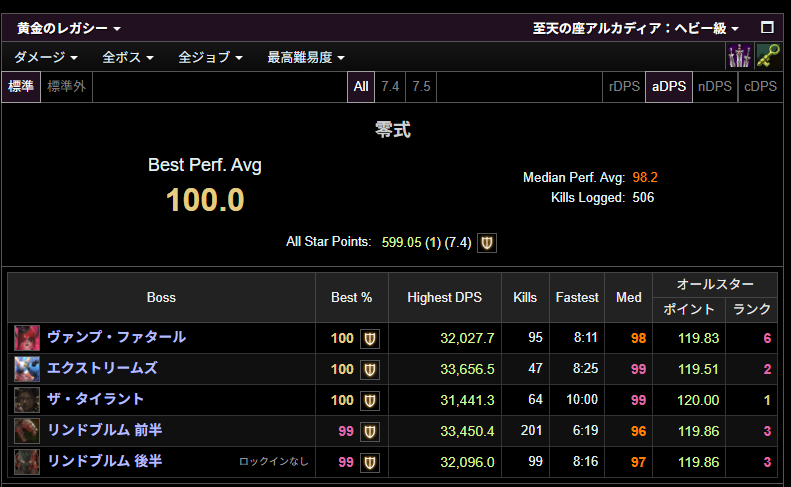Select the All patch tab
Image resolution: width=791 pixels, height=487 pixels.
[x=361, y=87]
